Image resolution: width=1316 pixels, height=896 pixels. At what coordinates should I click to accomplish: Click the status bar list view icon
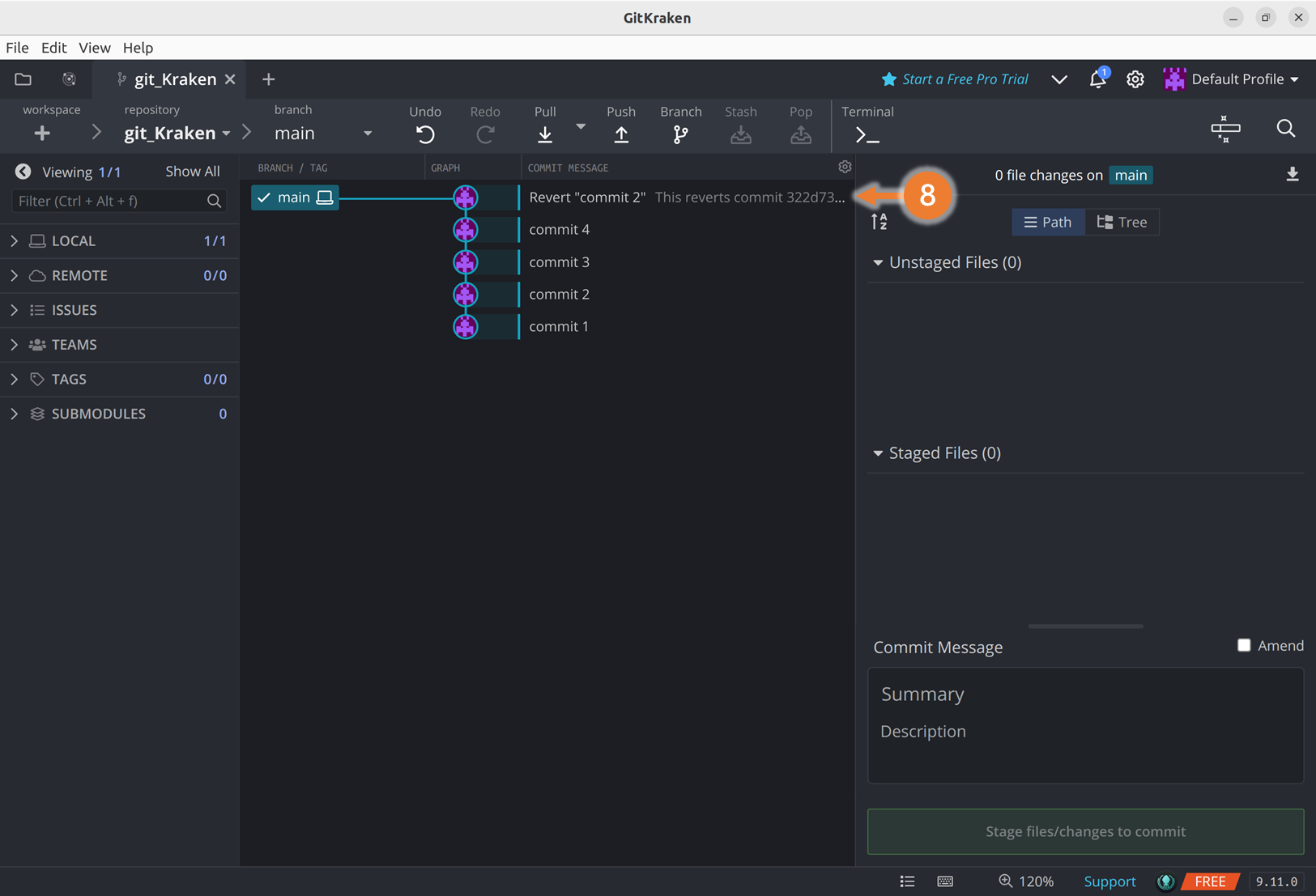point(907,881)
